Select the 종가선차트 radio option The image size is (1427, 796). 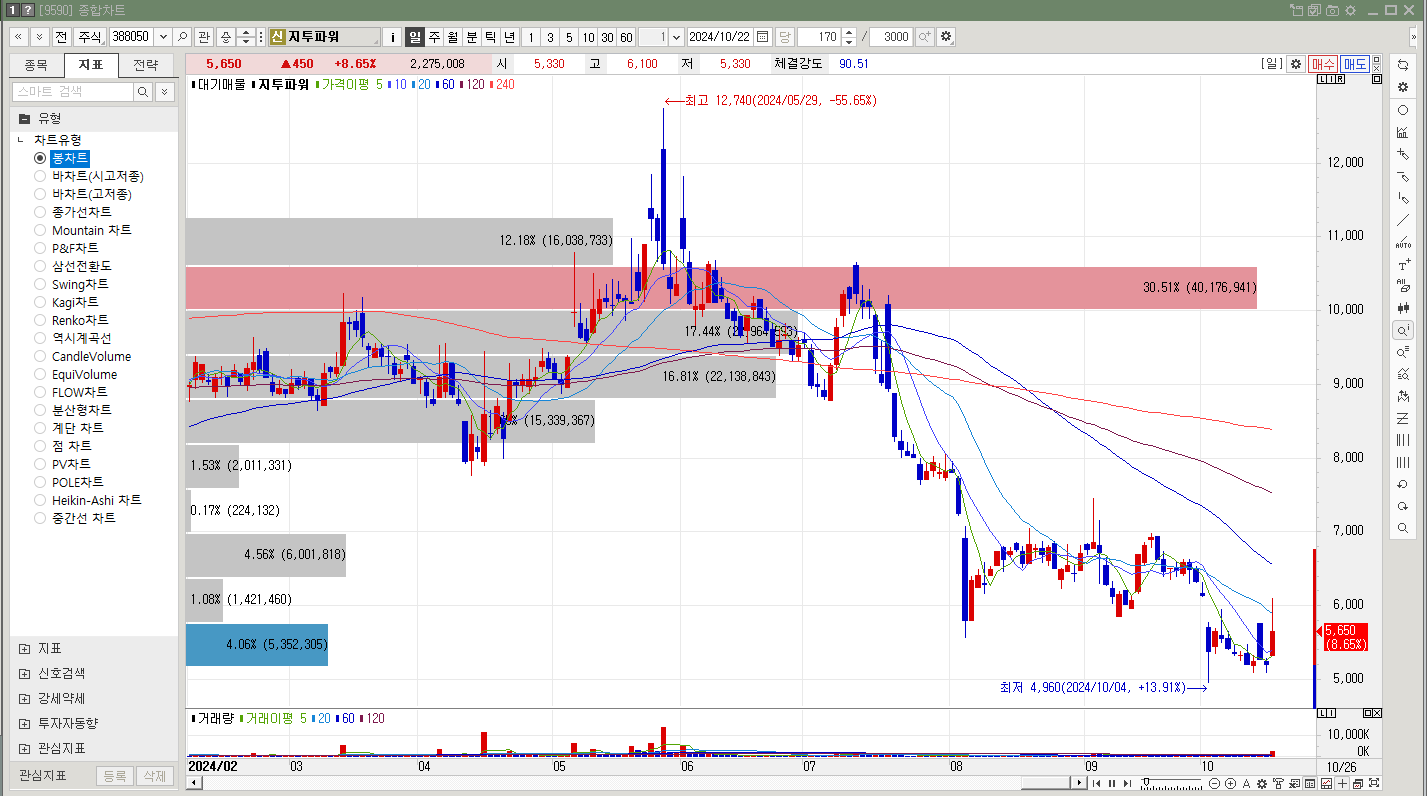point(40,212)
